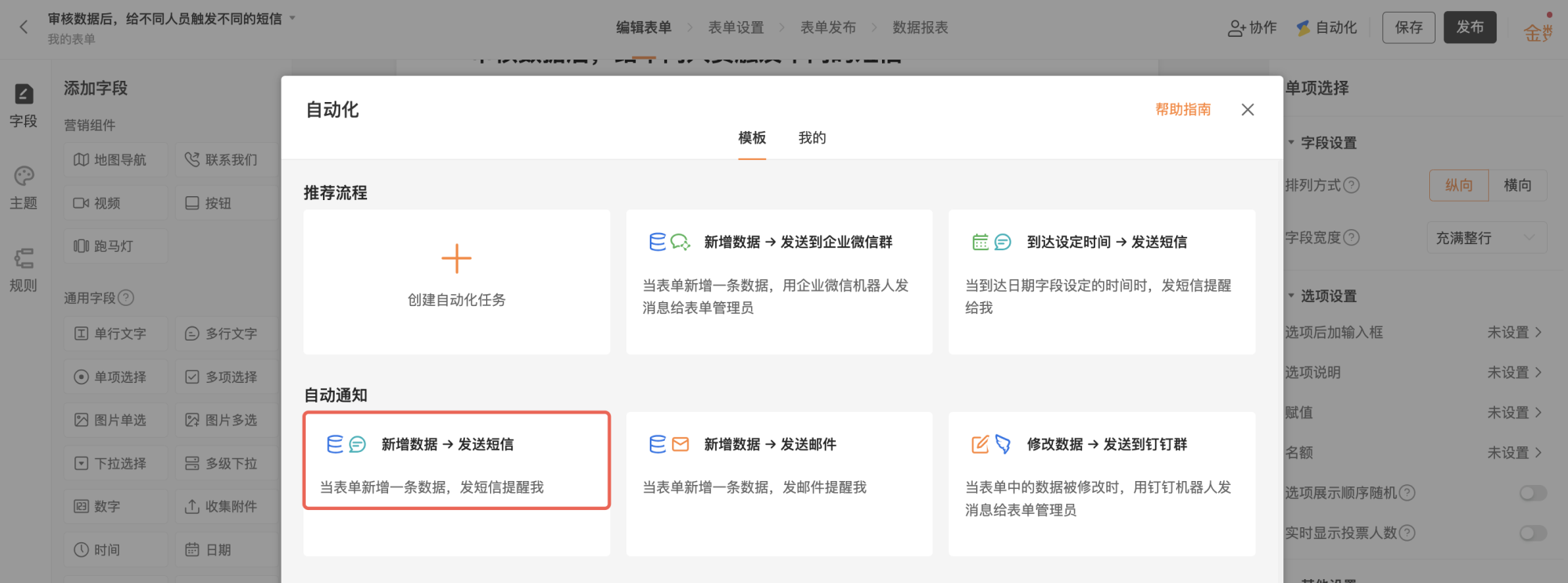
Task: Add 按钮 button component
Action: tap(227, 203)
